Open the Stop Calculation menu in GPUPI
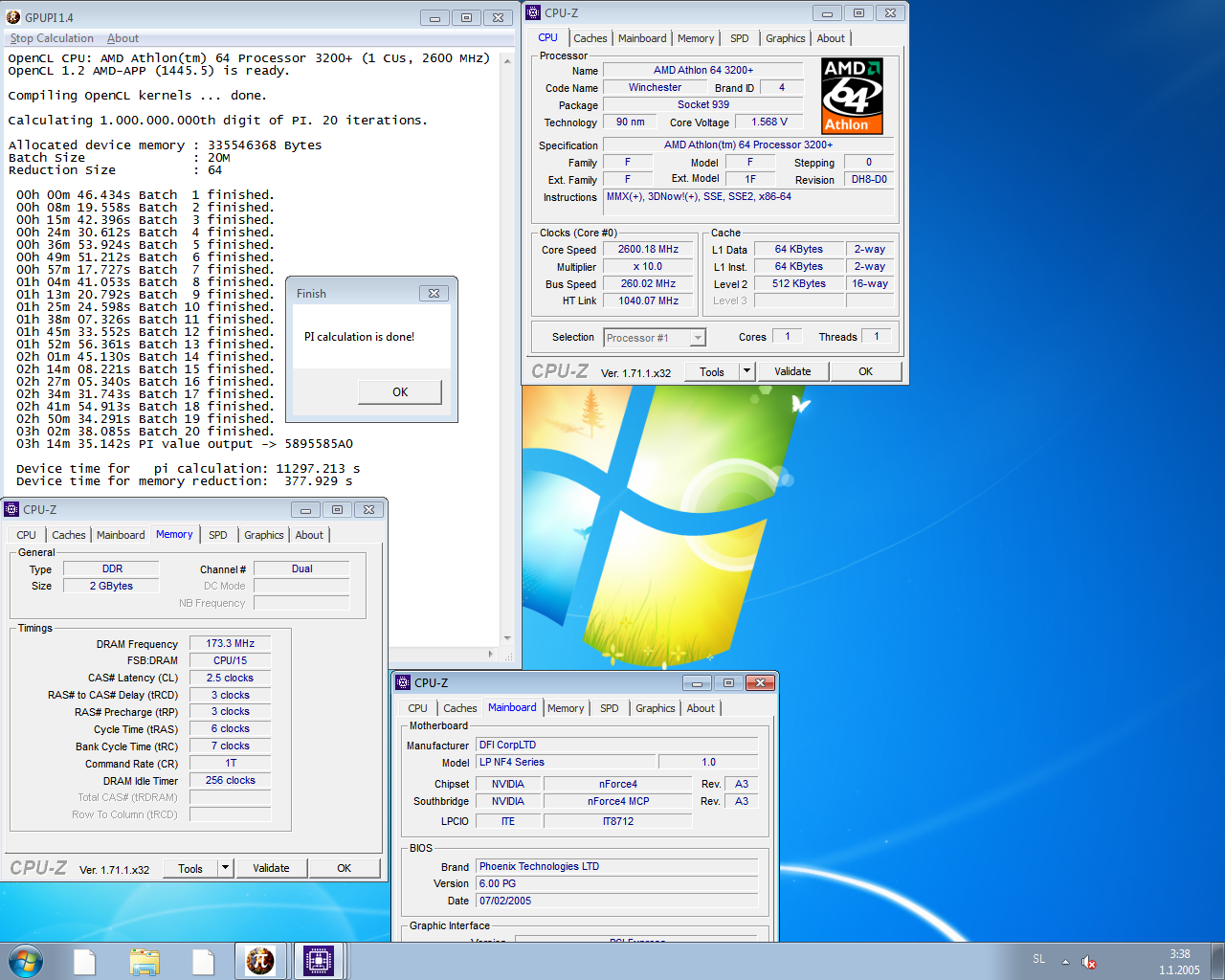Screen dimensions: 1225x980 point(52,38)
